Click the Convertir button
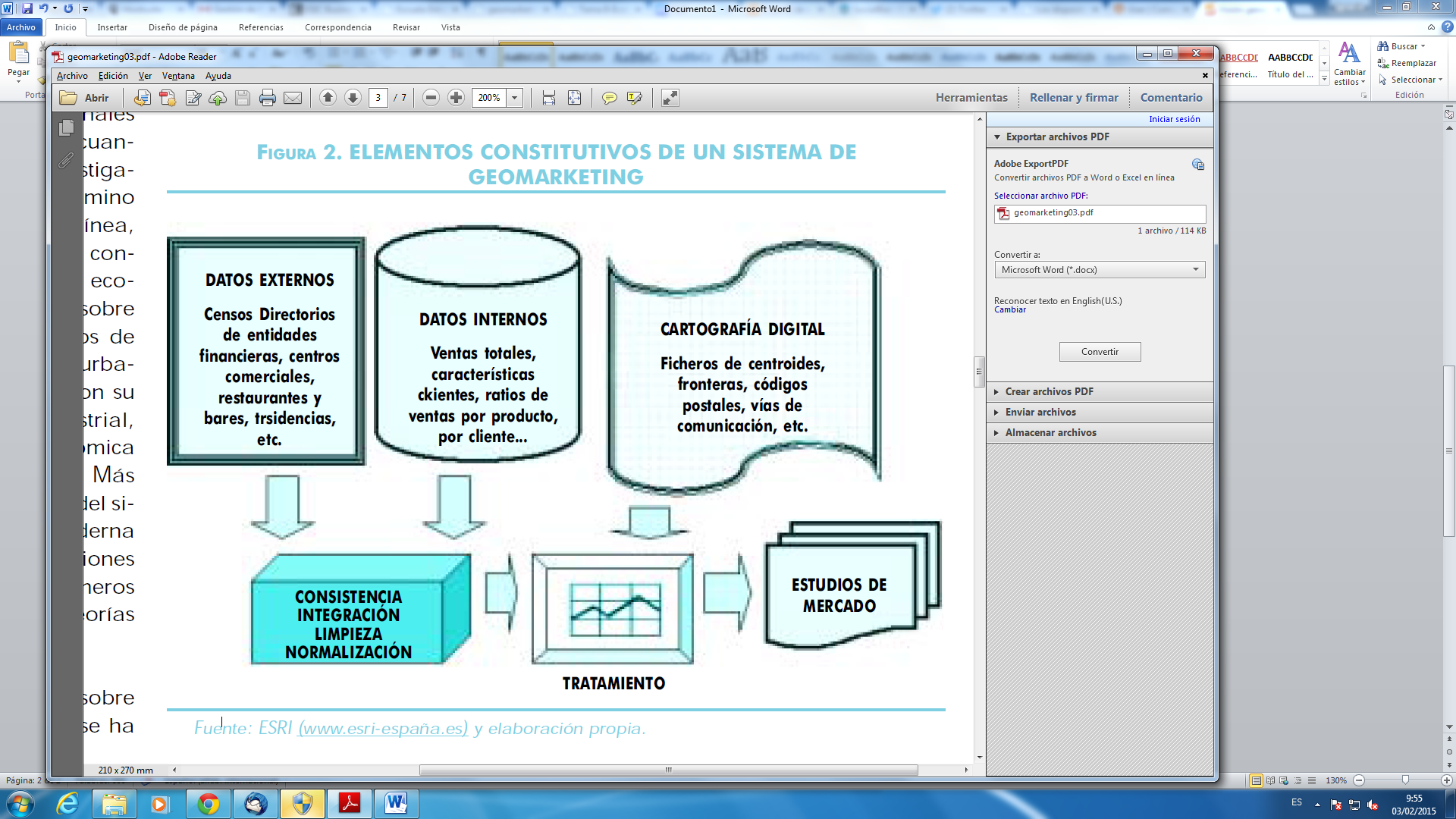1456x819 pixels. click(x=1100, y=352)
